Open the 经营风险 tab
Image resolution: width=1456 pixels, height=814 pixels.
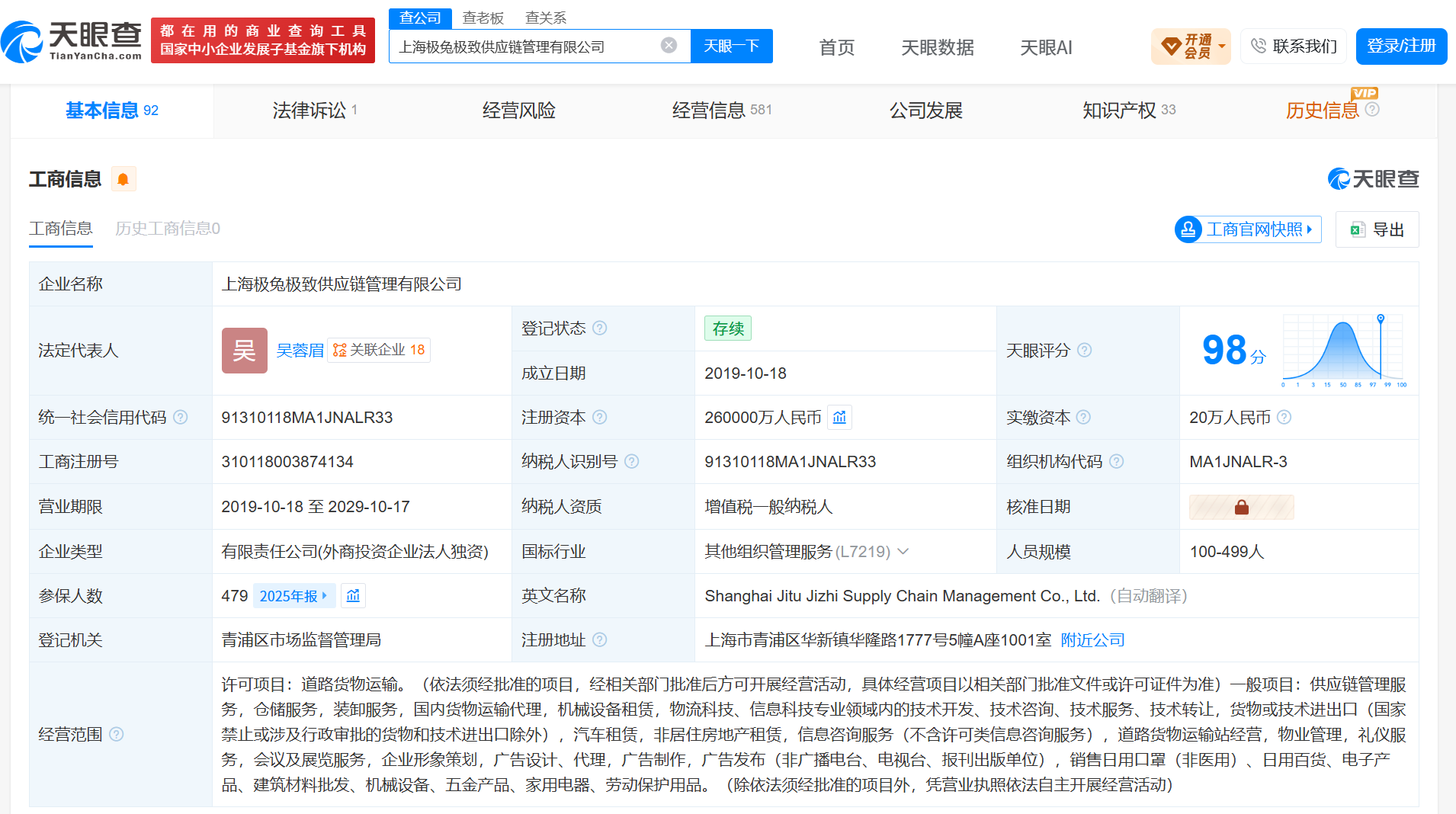pyautogui.click(x=518, y=111)
